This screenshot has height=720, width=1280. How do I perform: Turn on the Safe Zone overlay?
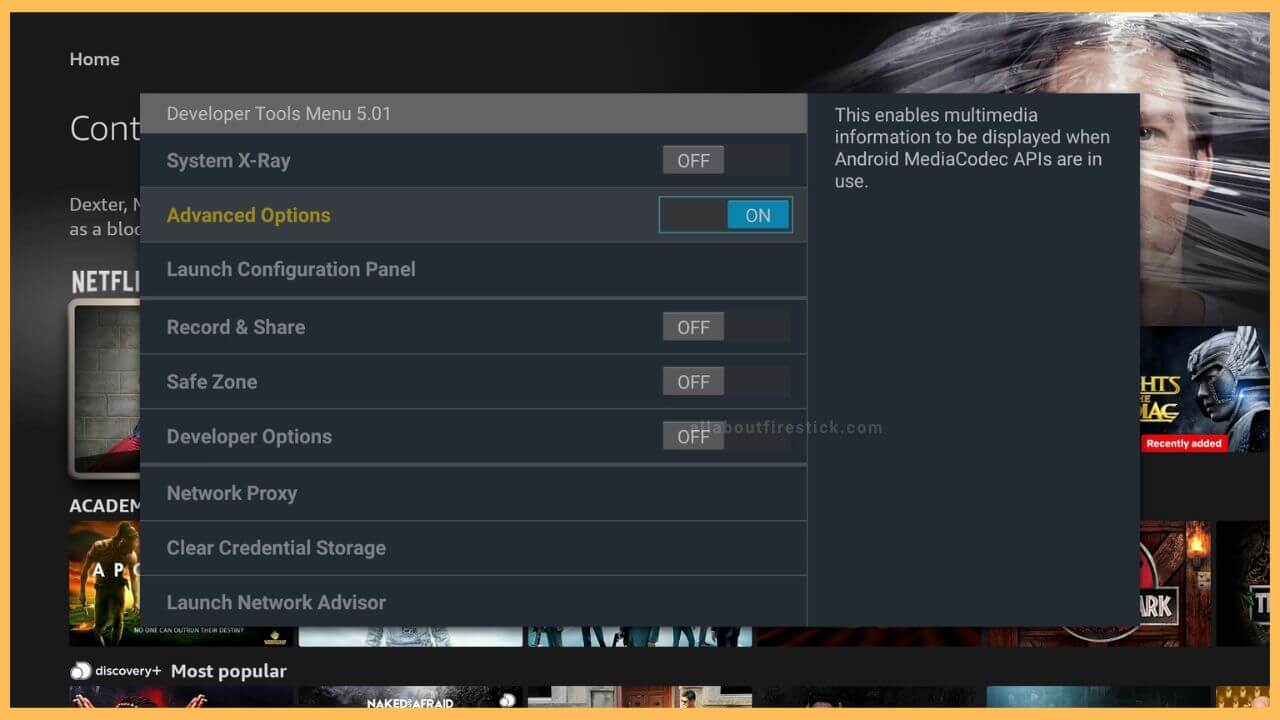click(x=693, y=381)
